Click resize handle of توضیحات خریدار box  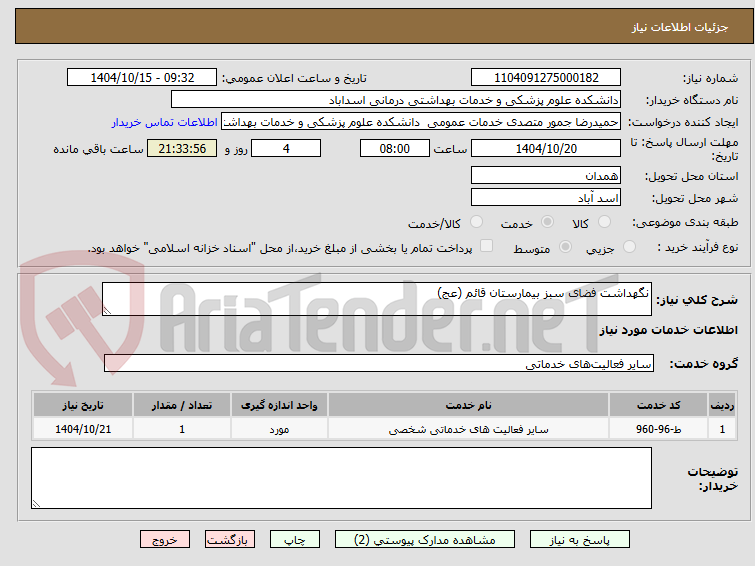[x=36, y=504]
